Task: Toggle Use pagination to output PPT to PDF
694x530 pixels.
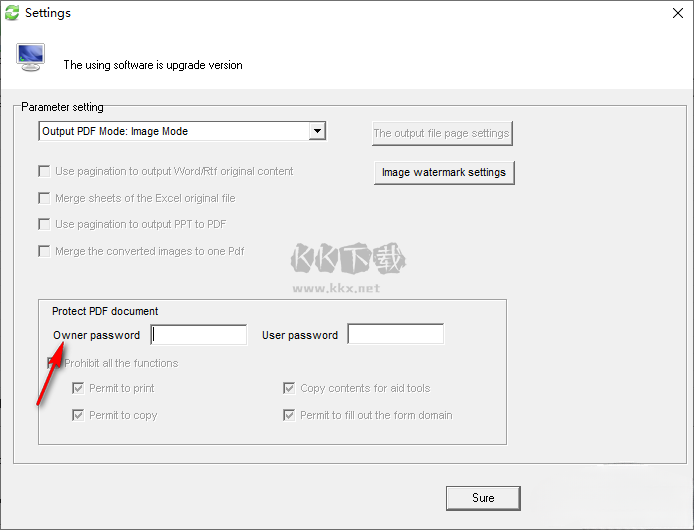Action: (44, 224)
